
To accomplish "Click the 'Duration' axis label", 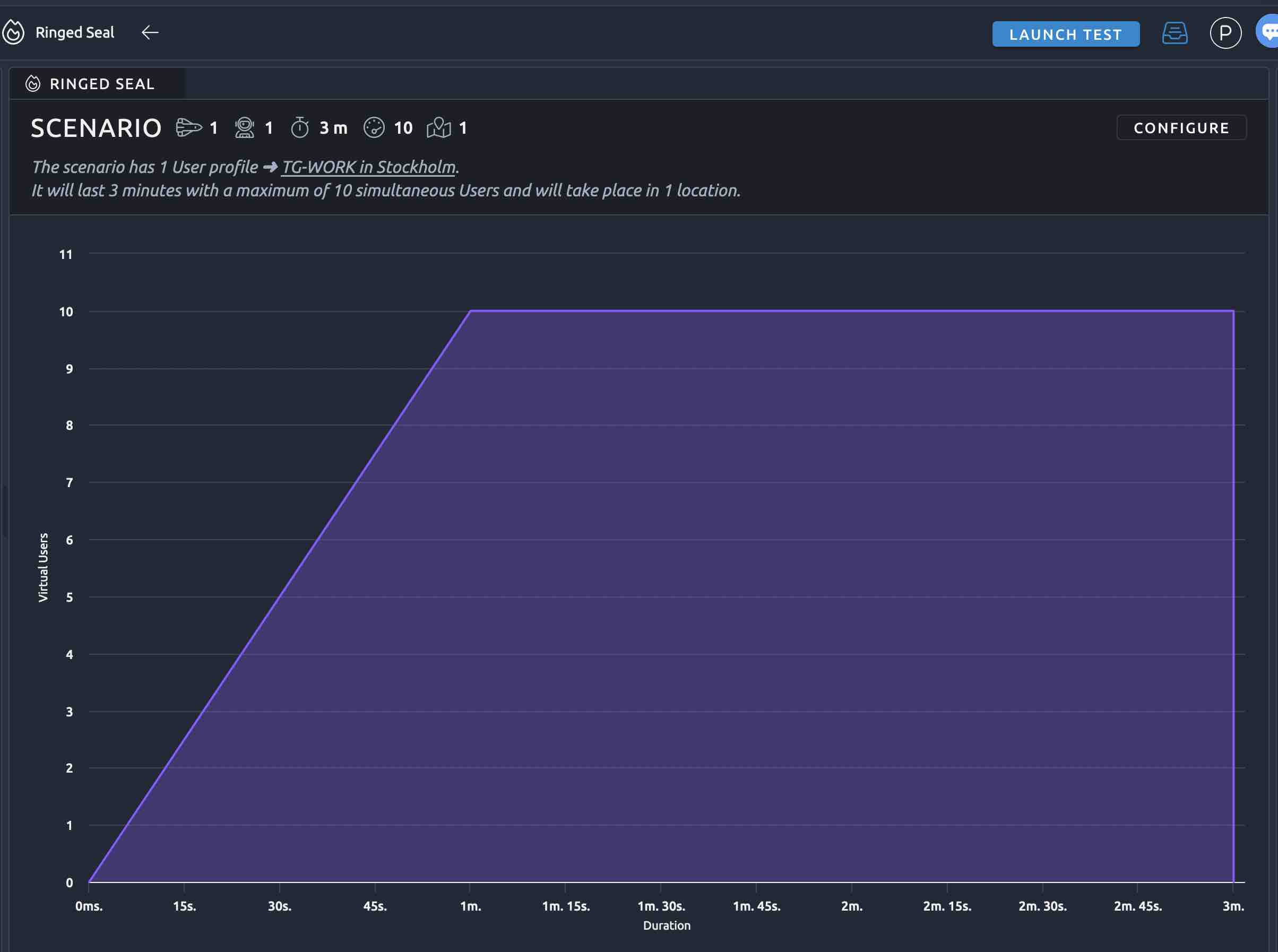I will point(667,925).
